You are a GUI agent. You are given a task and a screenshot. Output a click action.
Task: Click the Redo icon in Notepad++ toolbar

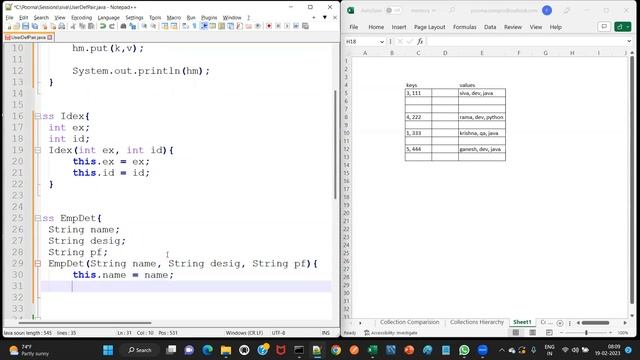point(112,26)
